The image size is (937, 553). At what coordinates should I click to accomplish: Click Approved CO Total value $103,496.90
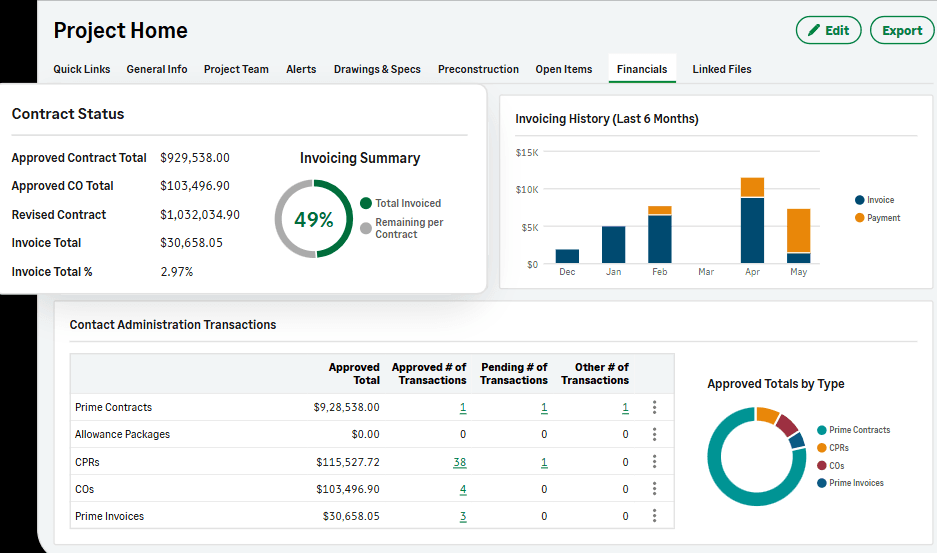(195, 186)
